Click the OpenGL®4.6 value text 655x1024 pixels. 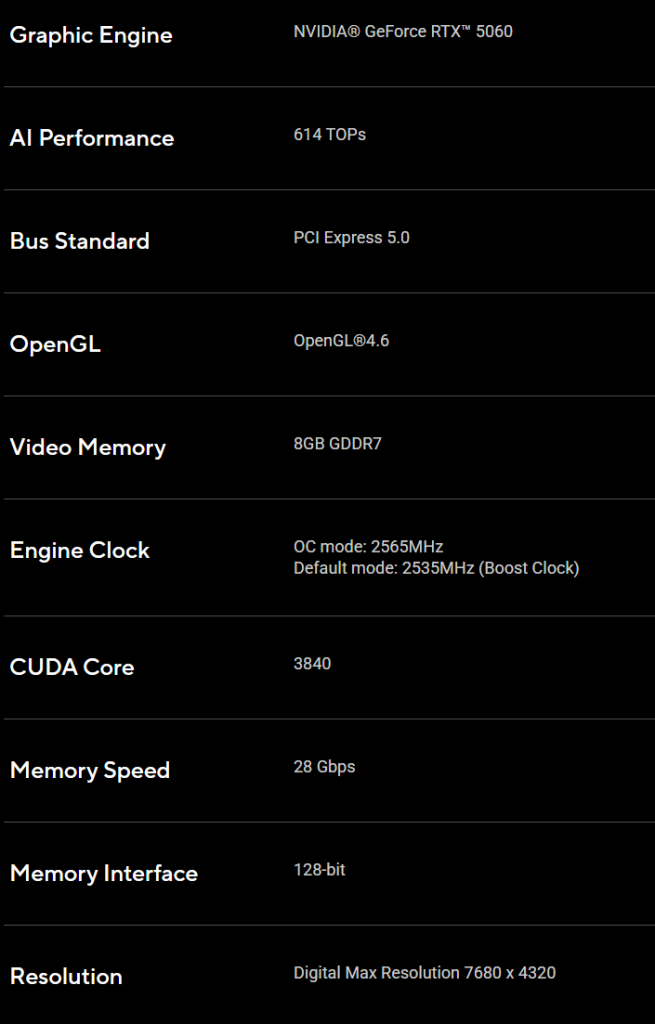tap(341, 341)
